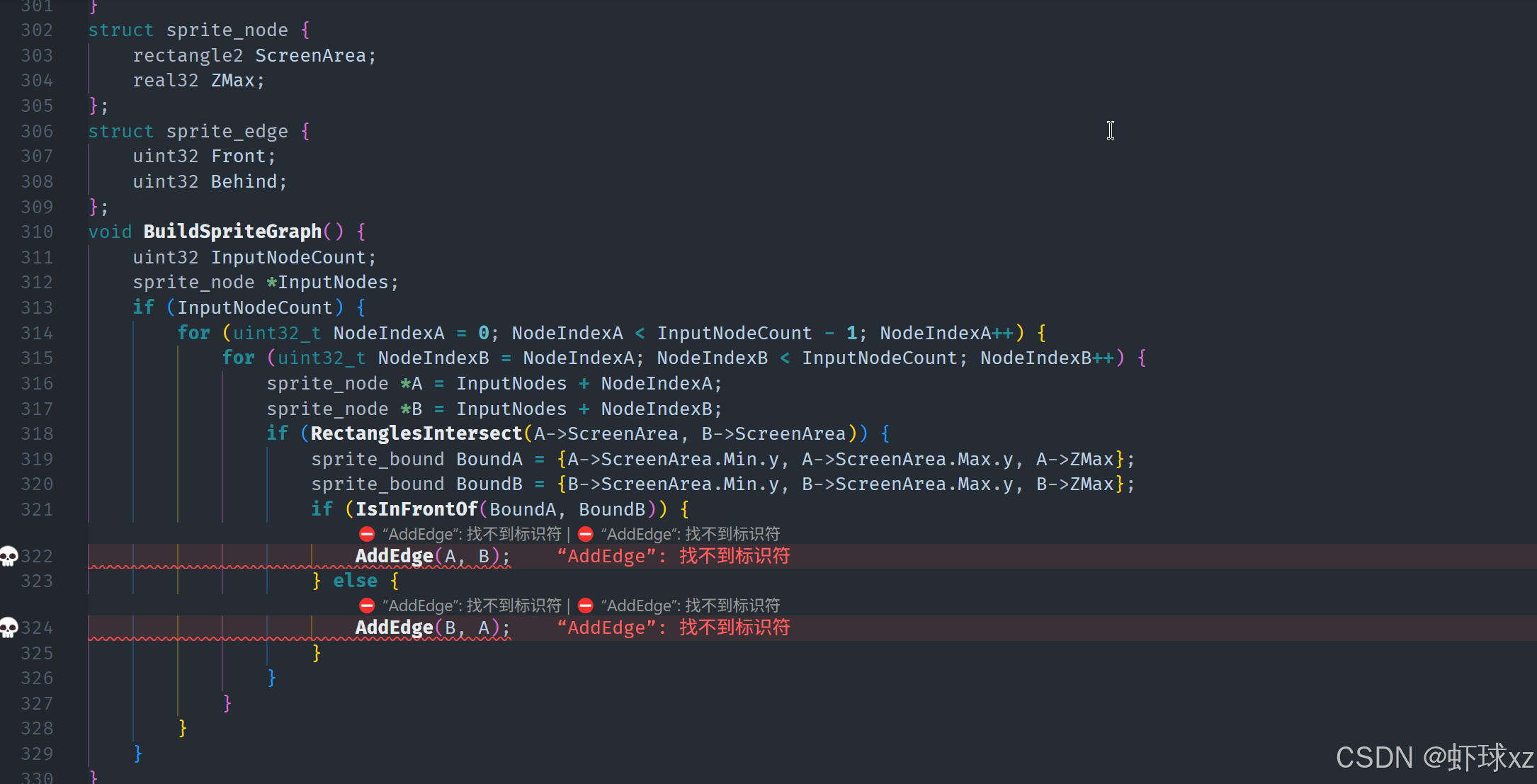The height and width of the screenshot is (784, 1537).
Task: Click the RectanglesIntersect function call
Action: [x=416, y=433]
